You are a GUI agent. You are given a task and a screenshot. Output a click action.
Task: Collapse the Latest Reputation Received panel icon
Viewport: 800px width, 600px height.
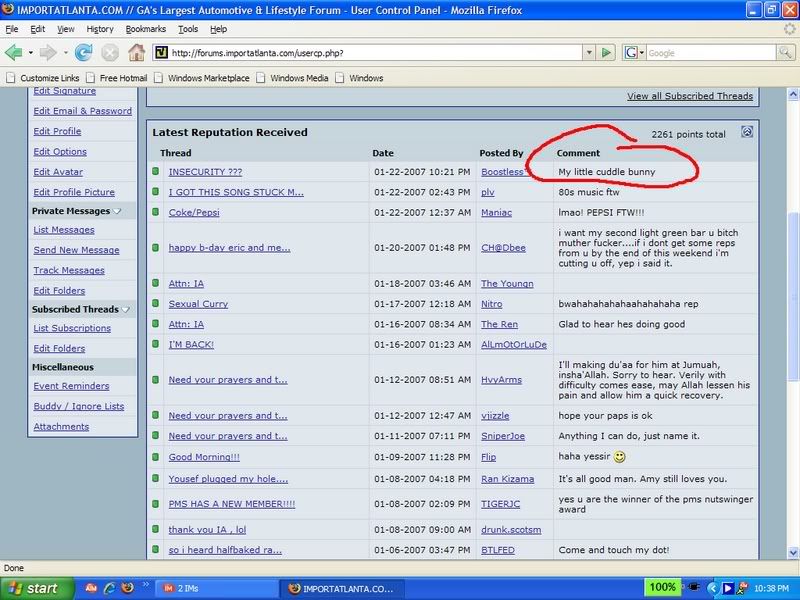coord(747,132)
